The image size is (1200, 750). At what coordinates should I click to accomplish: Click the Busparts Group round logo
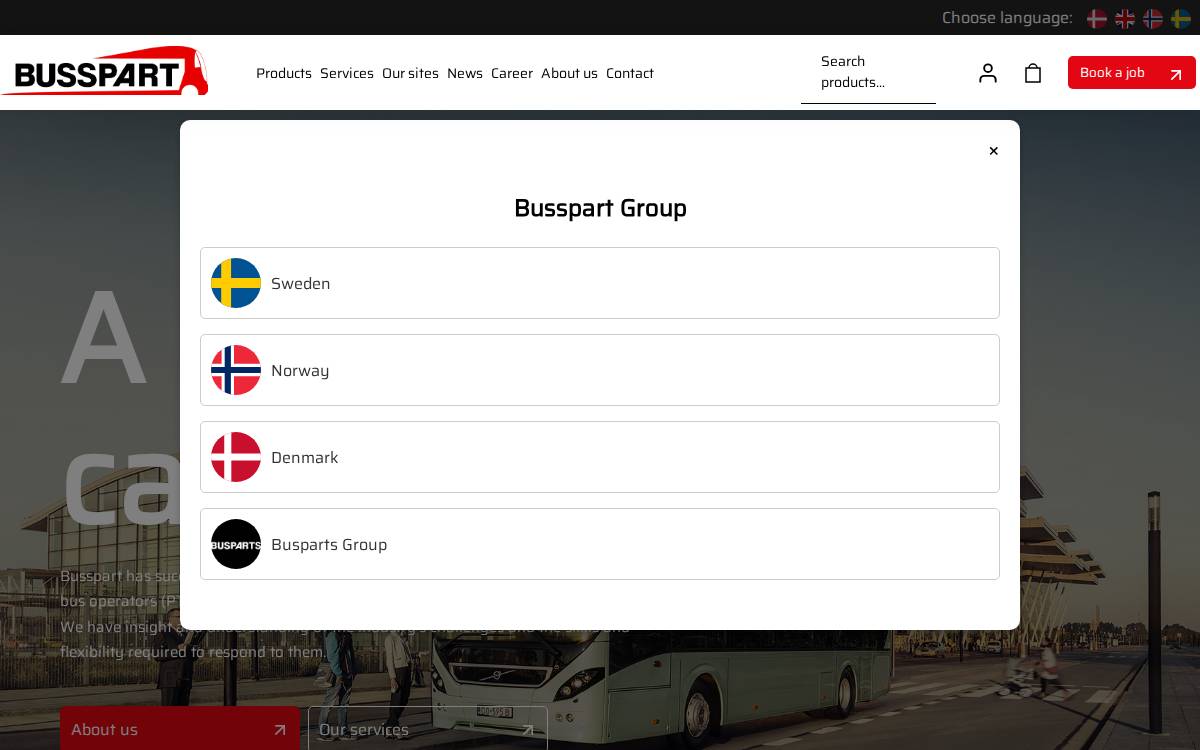[x=236, y=544]
